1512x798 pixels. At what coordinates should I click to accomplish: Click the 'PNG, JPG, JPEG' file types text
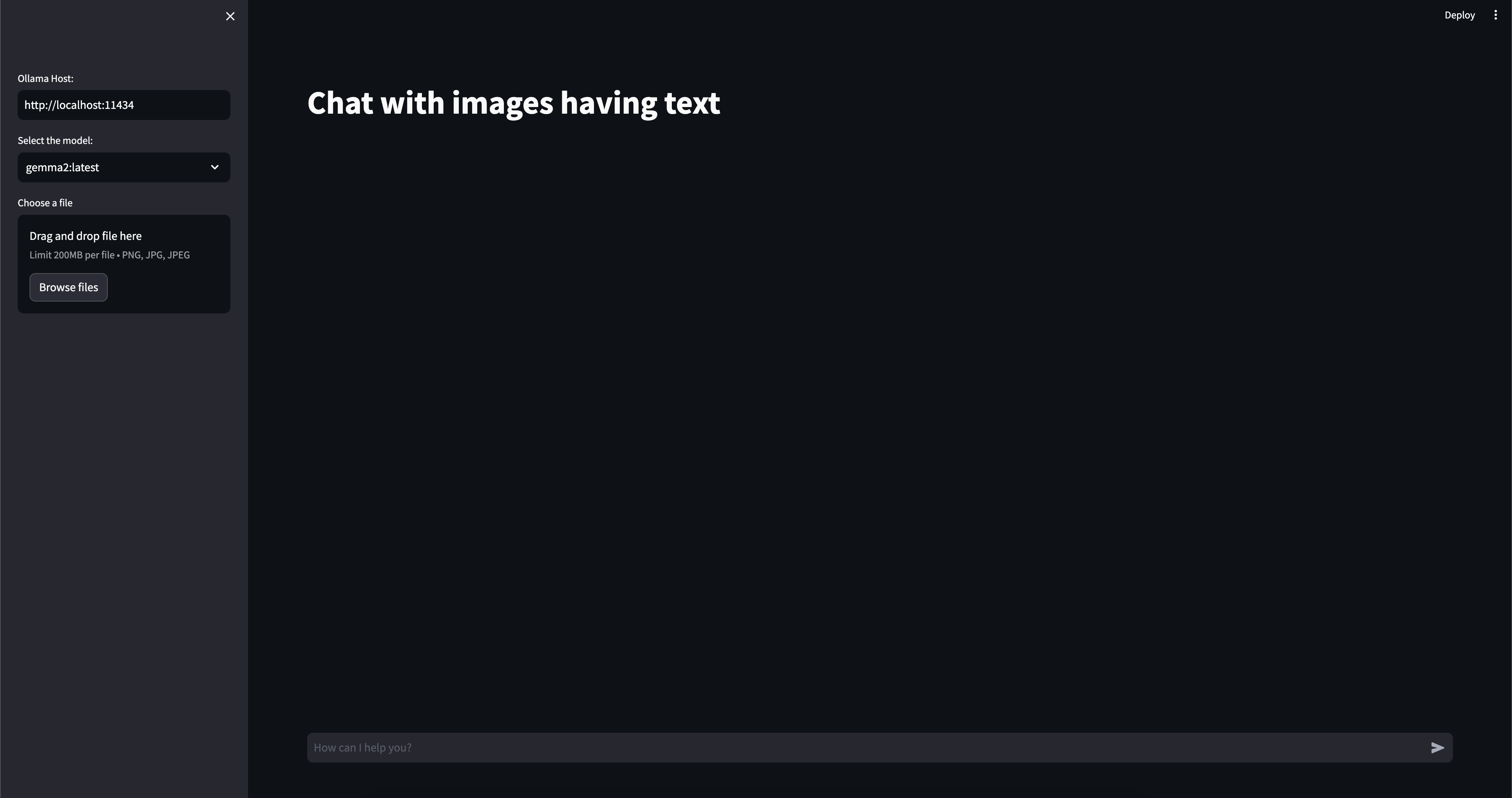click(x=156, y=255)
